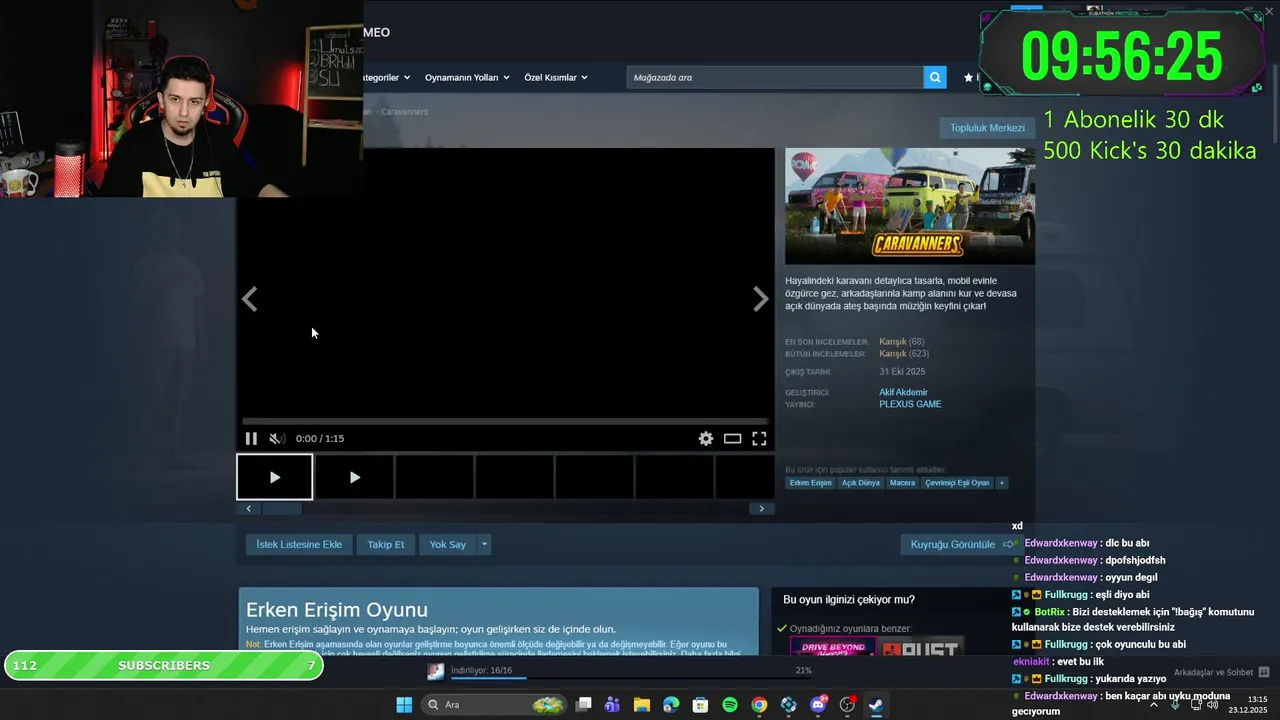1280x720 pixels.
Task: Open Arkadaşlar ve Sohbet friends panel
Action: point(1221,672)
